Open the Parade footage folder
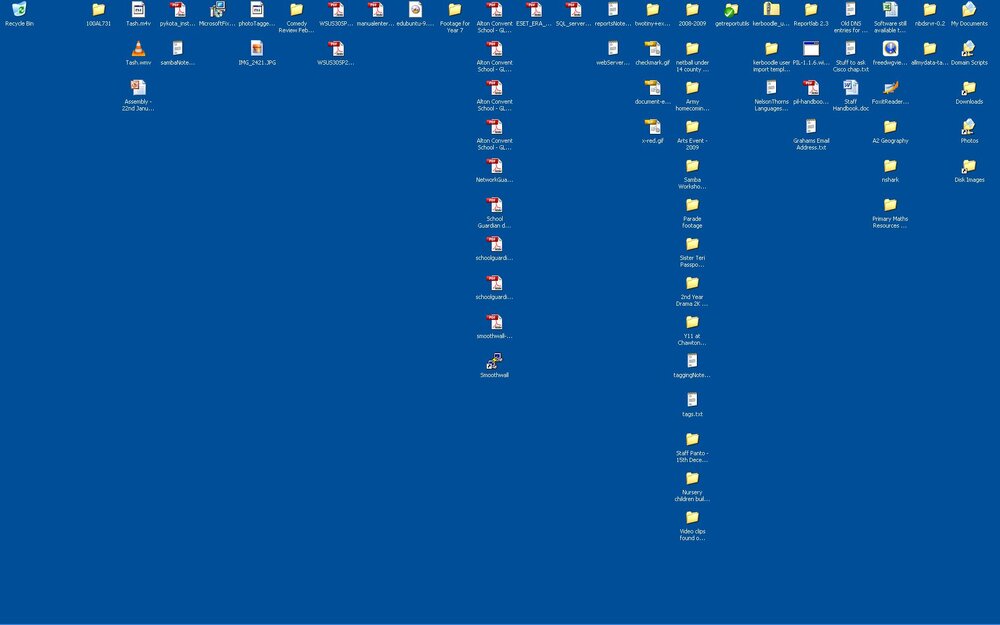This screenshot has width=1000, height=625. click(692, 205)
